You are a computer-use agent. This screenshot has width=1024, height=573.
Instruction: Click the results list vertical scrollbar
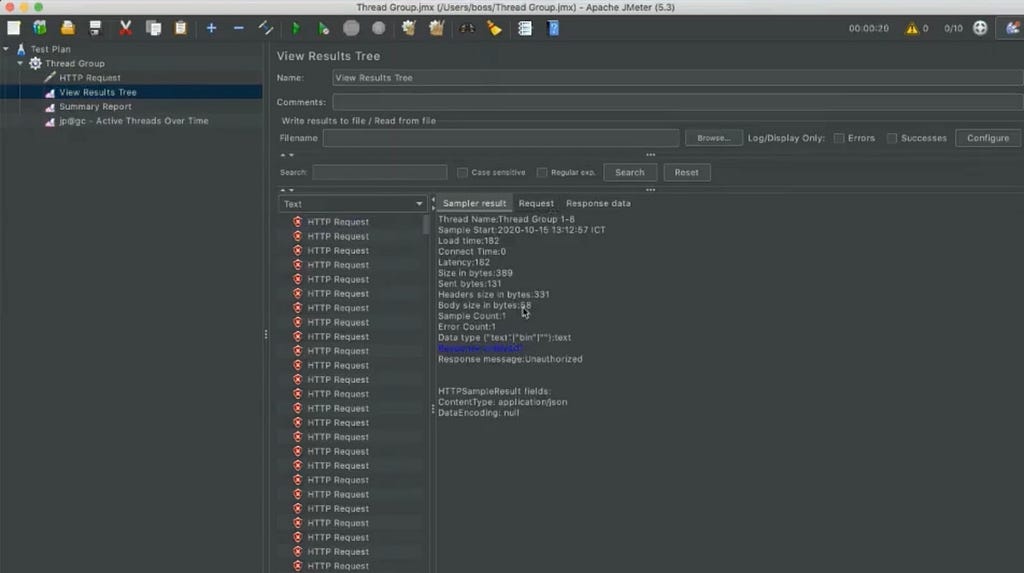(426, 225)
